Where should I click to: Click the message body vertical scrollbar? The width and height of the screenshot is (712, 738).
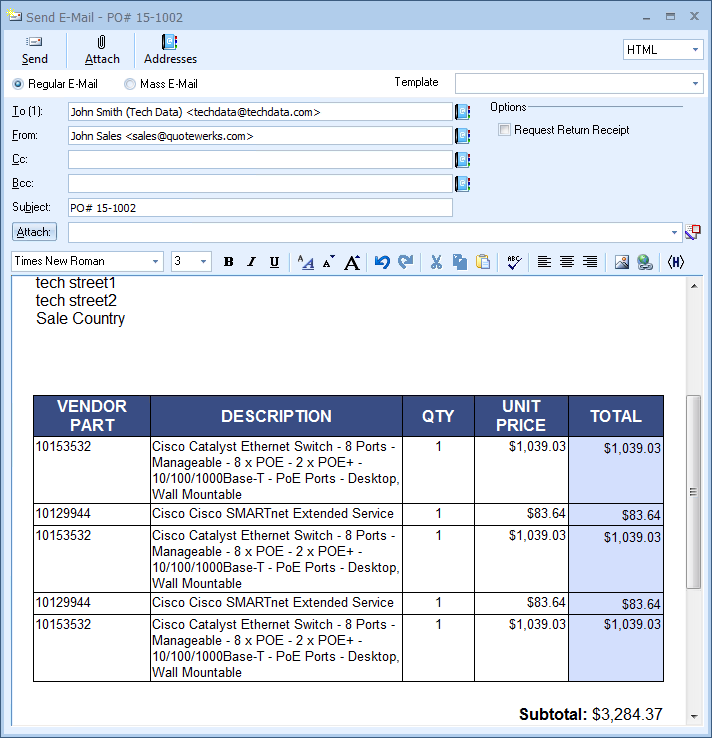[x=693, y=491]
